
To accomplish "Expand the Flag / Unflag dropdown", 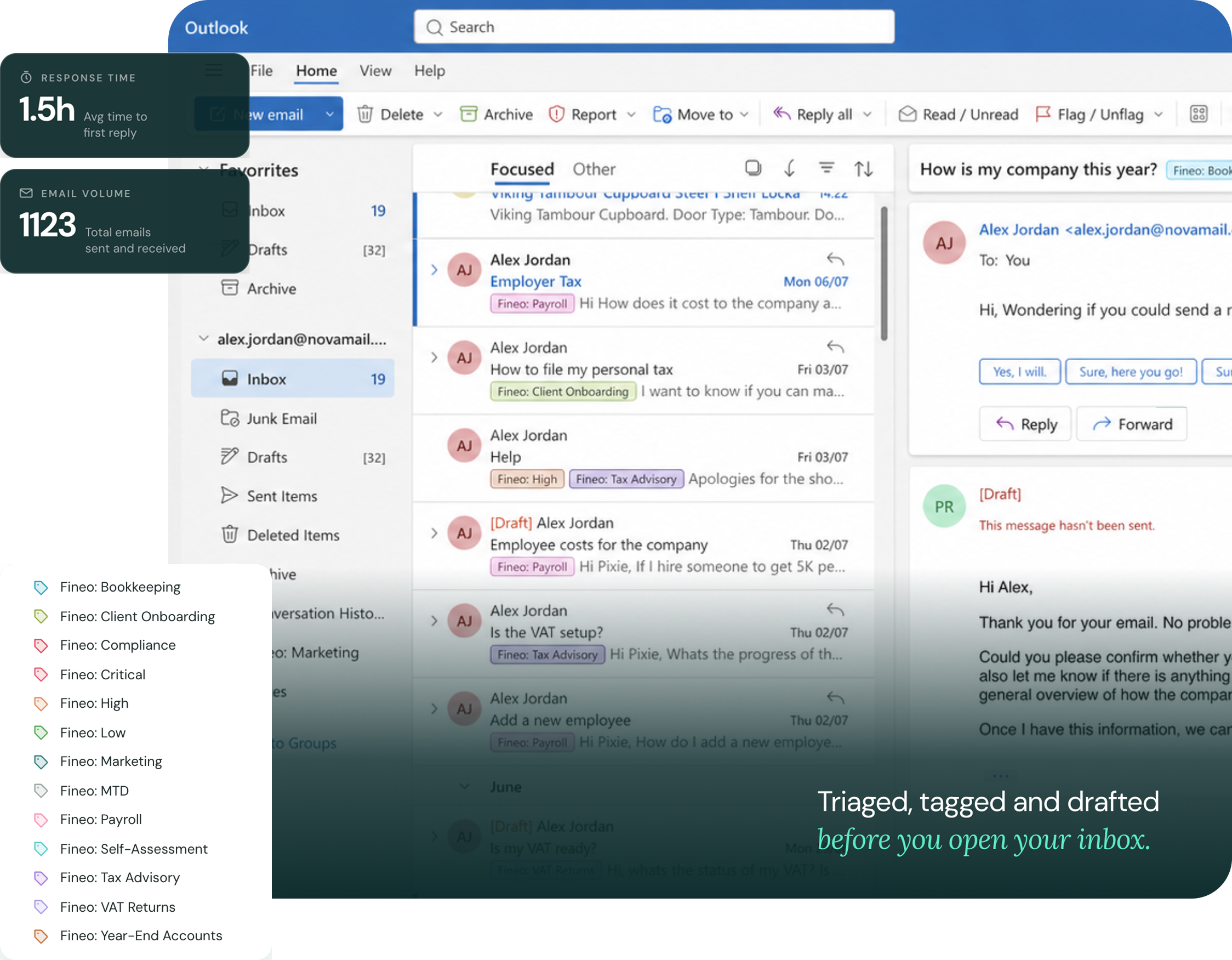I will [x=1158, y=115].
